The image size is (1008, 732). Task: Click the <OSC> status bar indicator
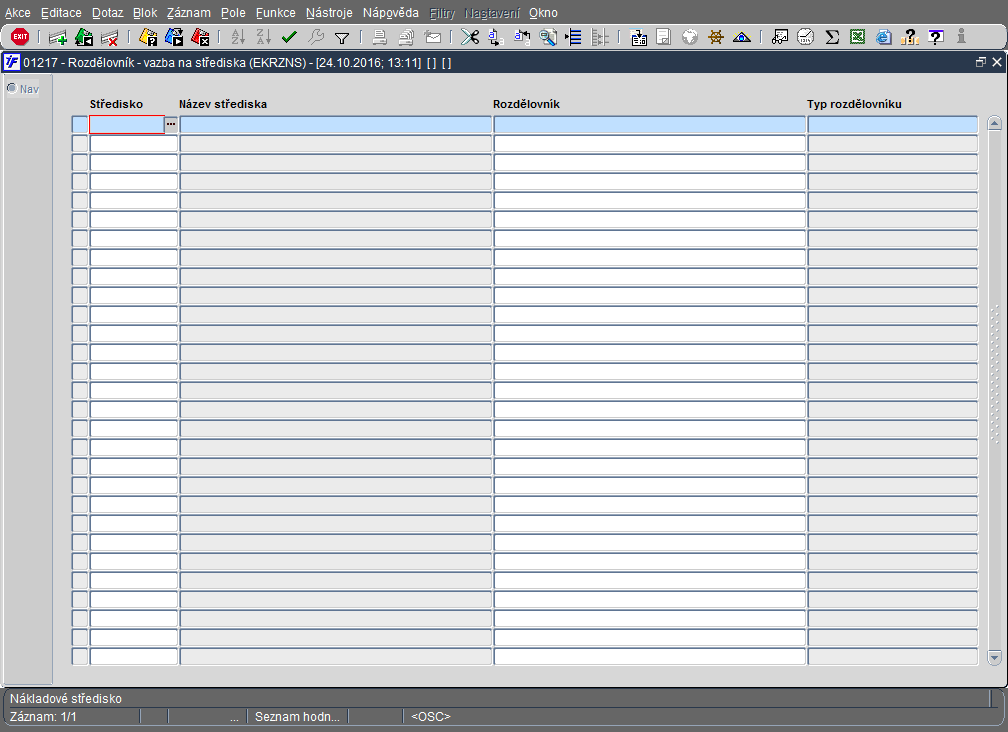(x=431, y=717)
